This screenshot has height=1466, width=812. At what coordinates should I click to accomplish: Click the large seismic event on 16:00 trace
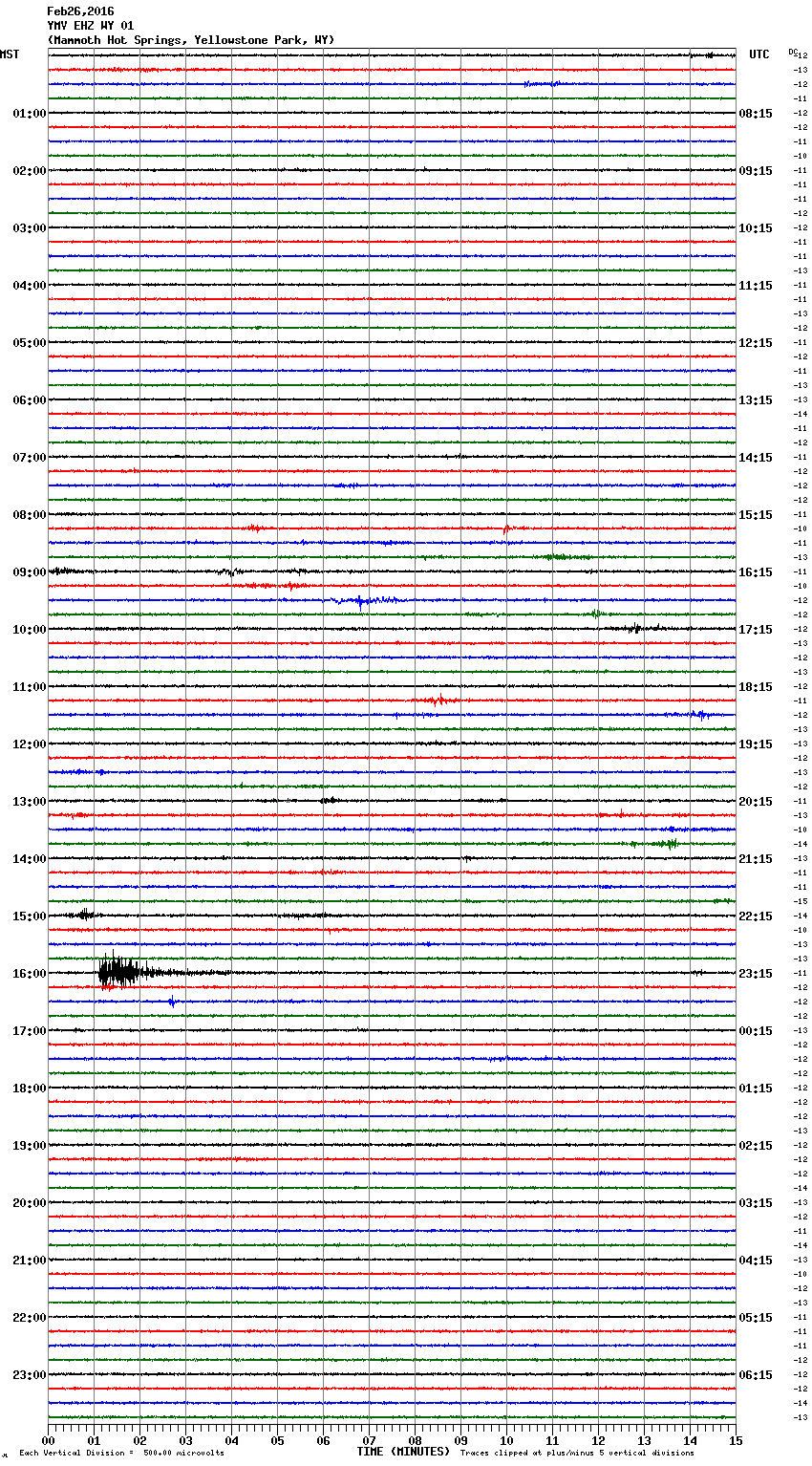pos(119,973)
